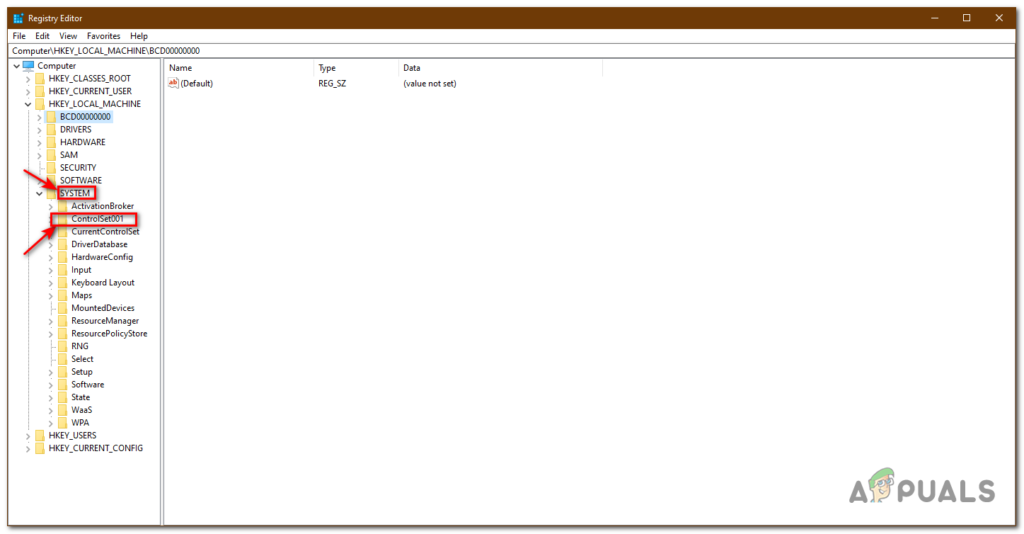Click the SECURITY folder icon
This screenshot has height=534, width=1024.
[51, 168]
